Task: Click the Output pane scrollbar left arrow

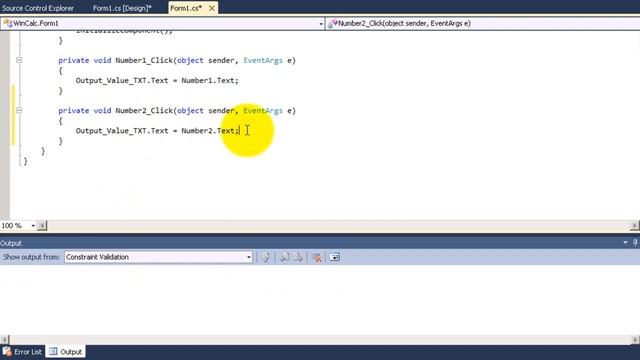Action: pos(4,340)
